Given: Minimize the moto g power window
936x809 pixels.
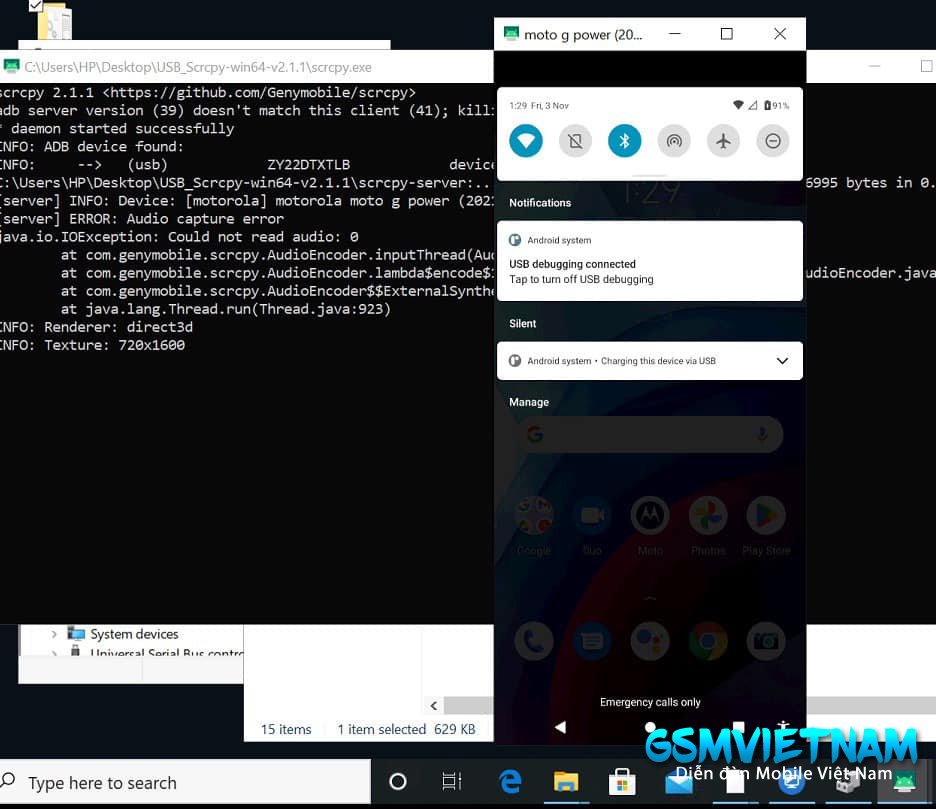Looking at the screenshot, I should [x=675, y=33].
